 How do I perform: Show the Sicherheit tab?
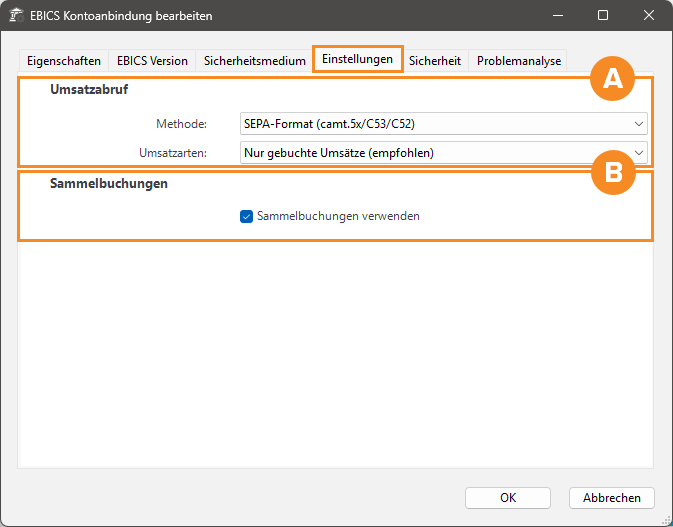coord(435,61)
